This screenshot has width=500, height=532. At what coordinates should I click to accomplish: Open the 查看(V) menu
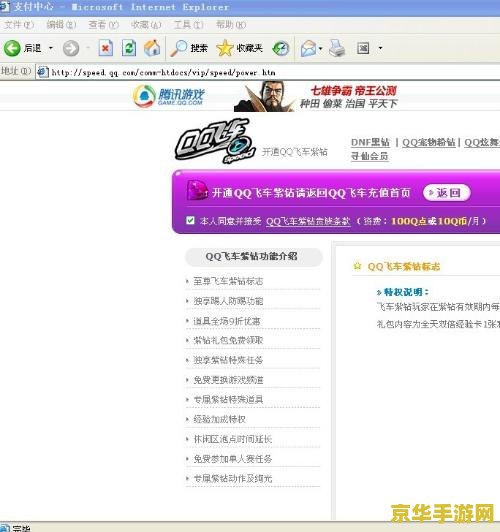pyautogui.click(x=103, y=25)
